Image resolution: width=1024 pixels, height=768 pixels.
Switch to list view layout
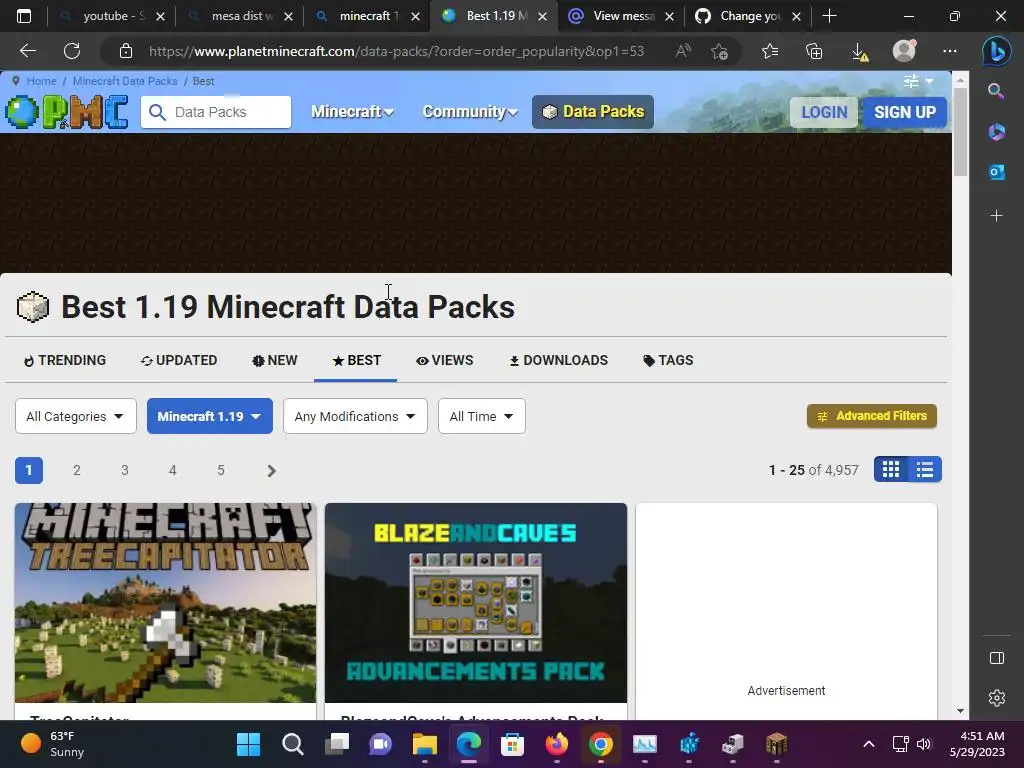coord(925,470)
